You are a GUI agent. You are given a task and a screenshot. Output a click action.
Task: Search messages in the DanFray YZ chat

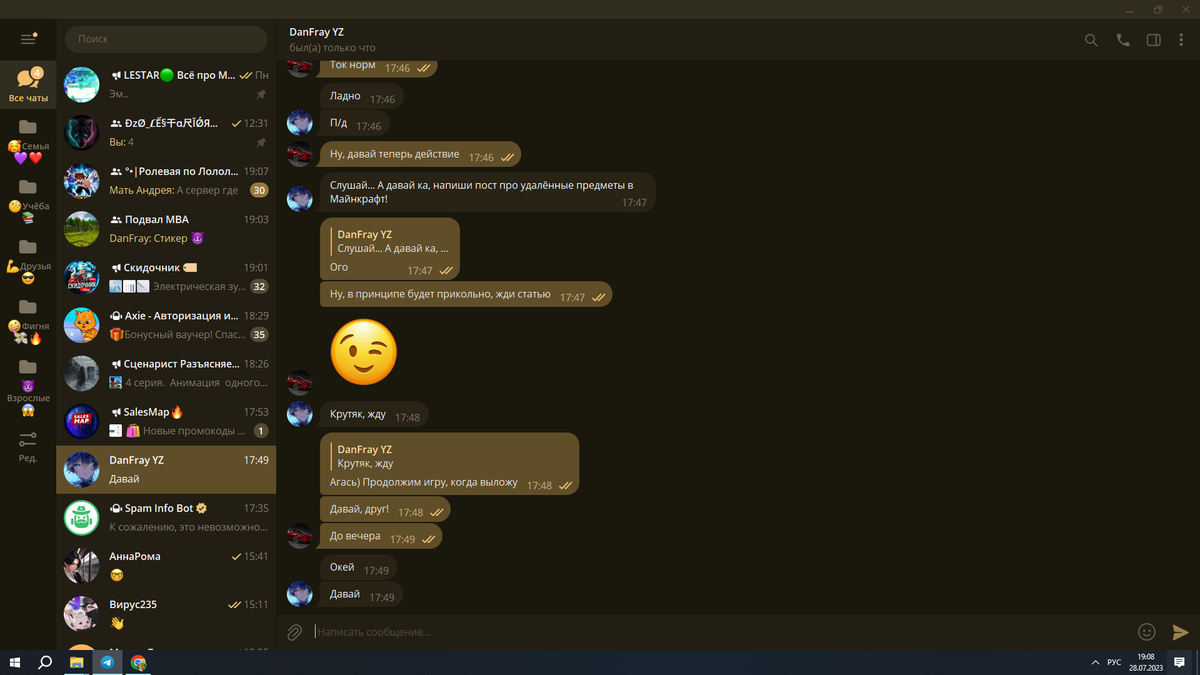coord(1091,40)
